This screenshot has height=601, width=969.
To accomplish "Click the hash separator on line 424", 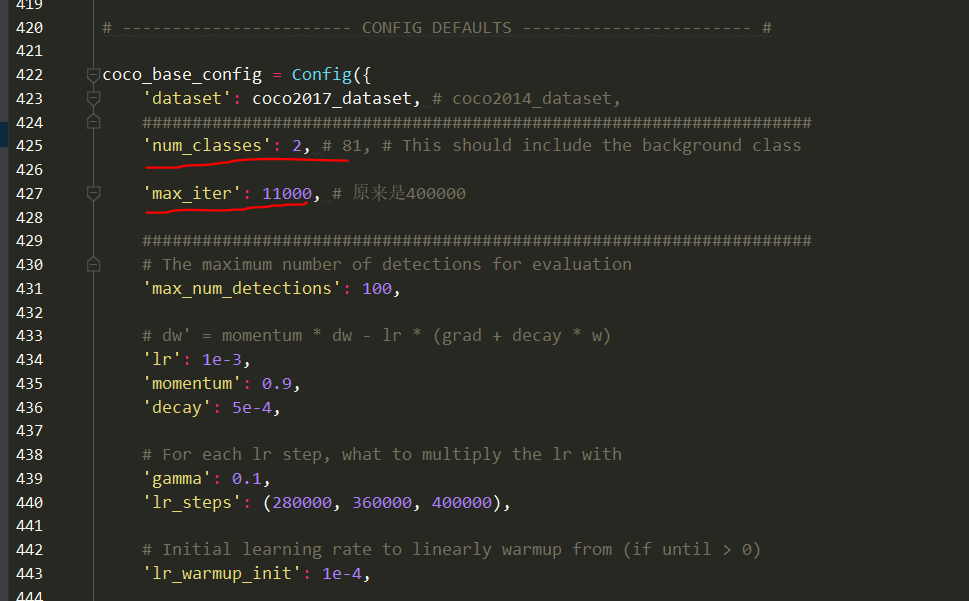I will (x=476, y=122).
